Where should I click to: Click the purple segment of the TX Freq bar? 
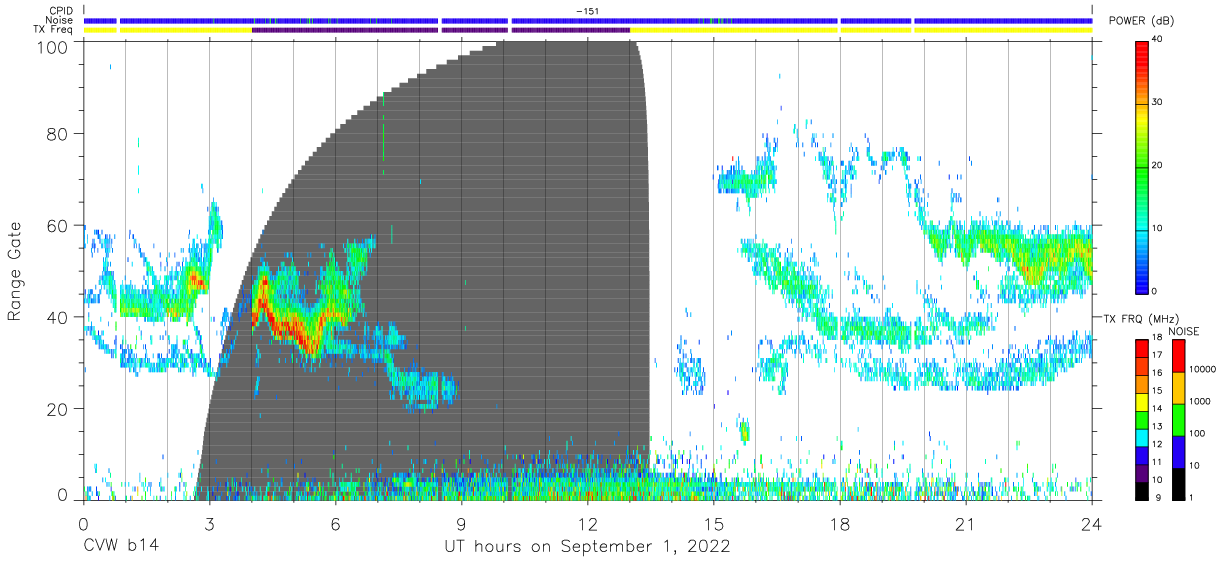click(441, 30)
